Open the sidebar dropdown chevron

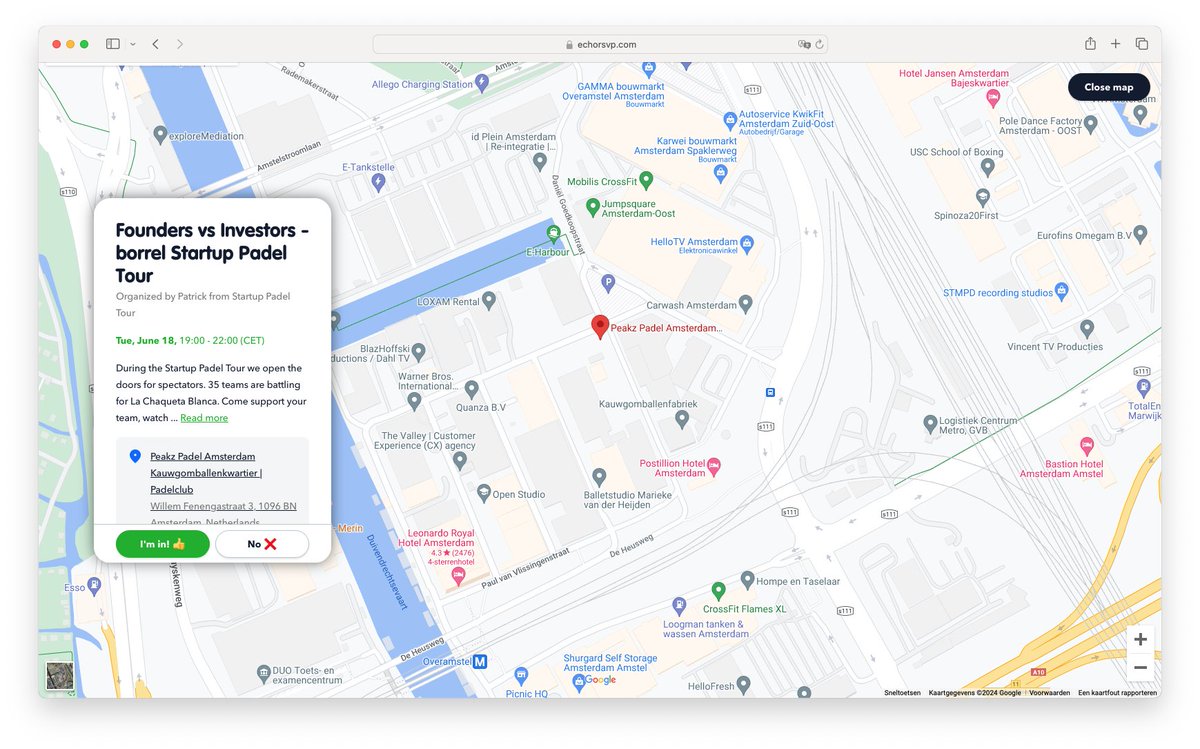click(x=133, y=44)
